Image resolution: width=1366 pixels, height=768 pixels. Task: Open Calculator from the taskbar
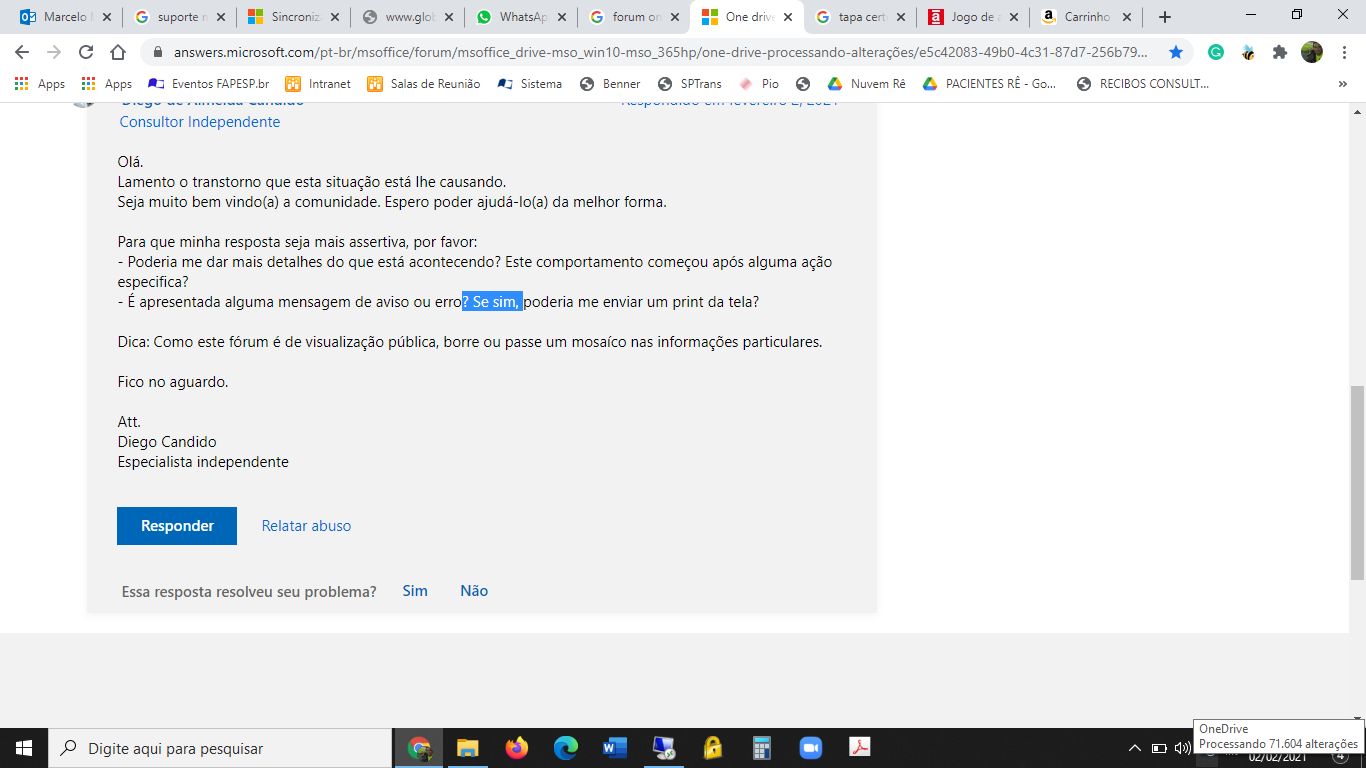click(x=761, y=748)
